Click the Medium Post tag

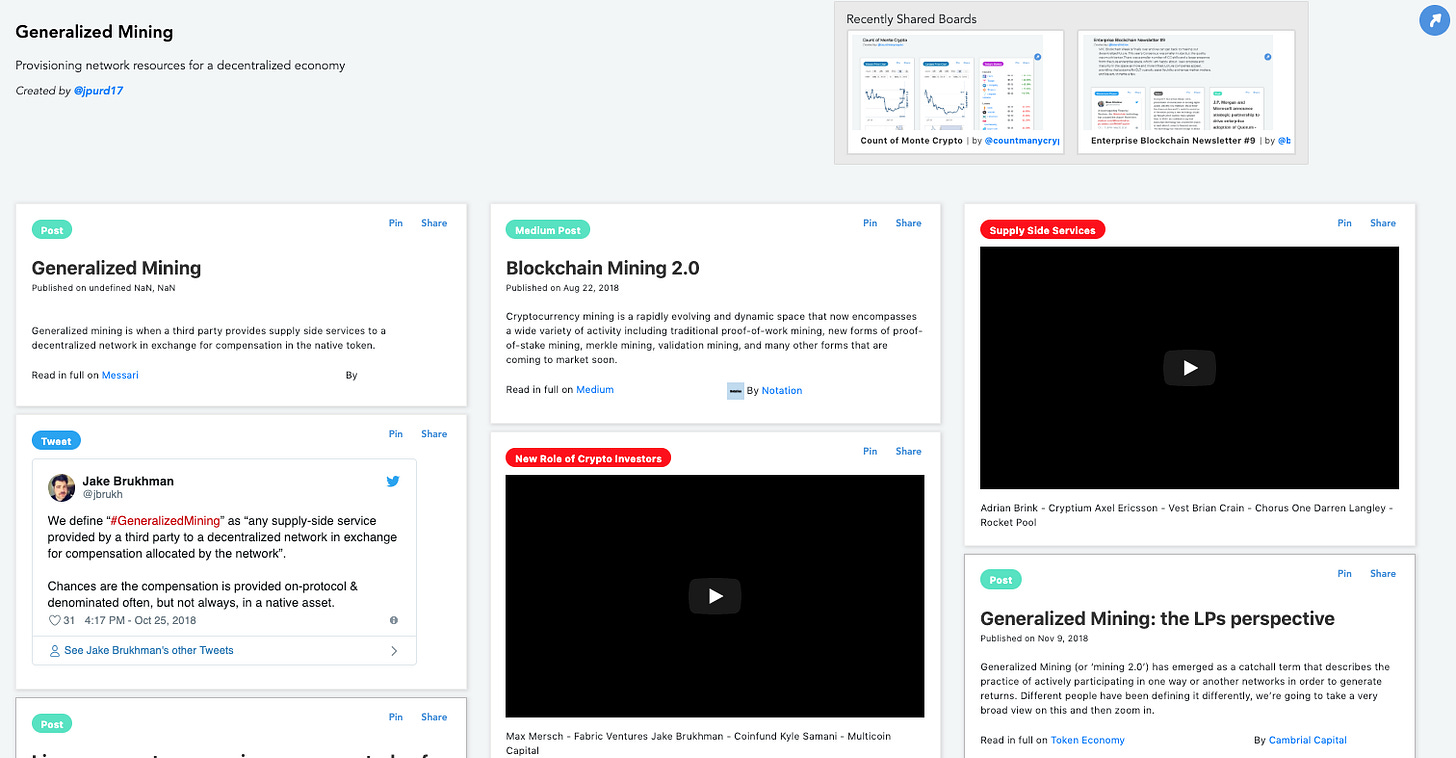pyautogui.click(x=548, y=230)
